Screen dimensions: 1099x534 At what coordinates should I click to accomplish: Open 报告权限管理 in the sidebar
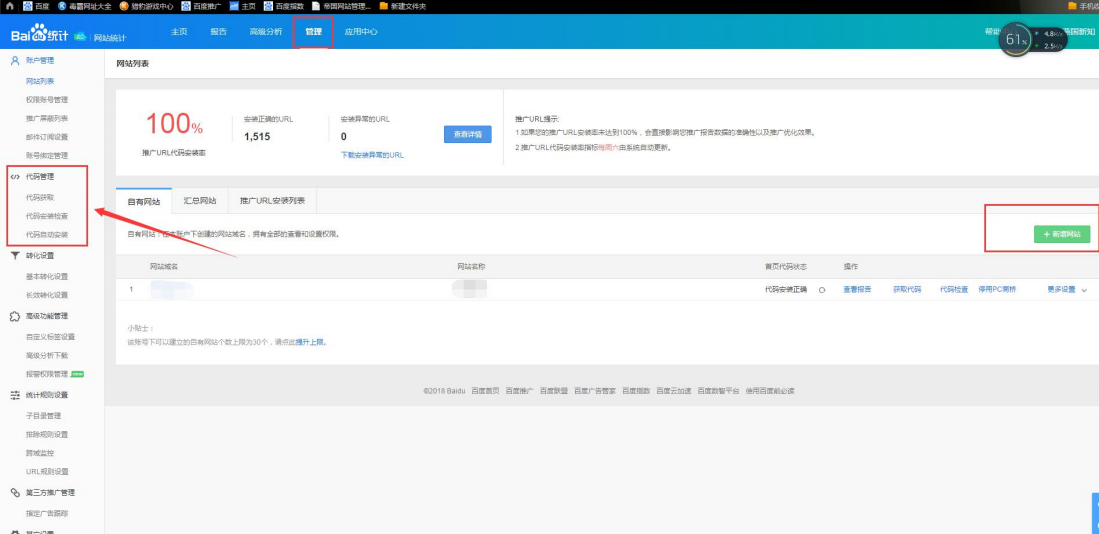pyautogui.click(x=47, y=374)
